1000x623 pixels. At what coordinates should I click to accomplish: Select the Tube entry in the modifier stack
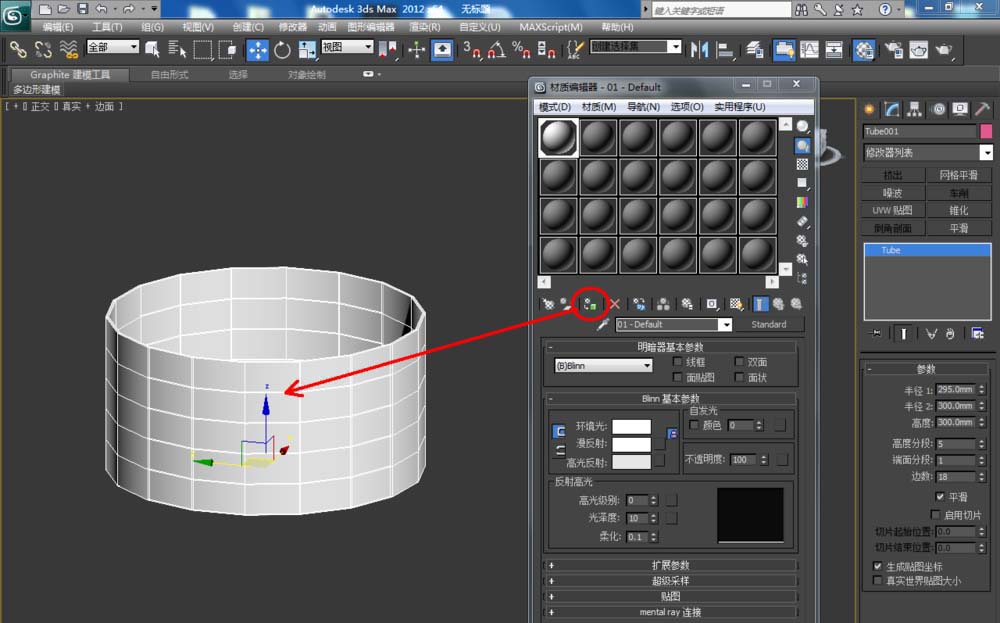coord(889,250)
